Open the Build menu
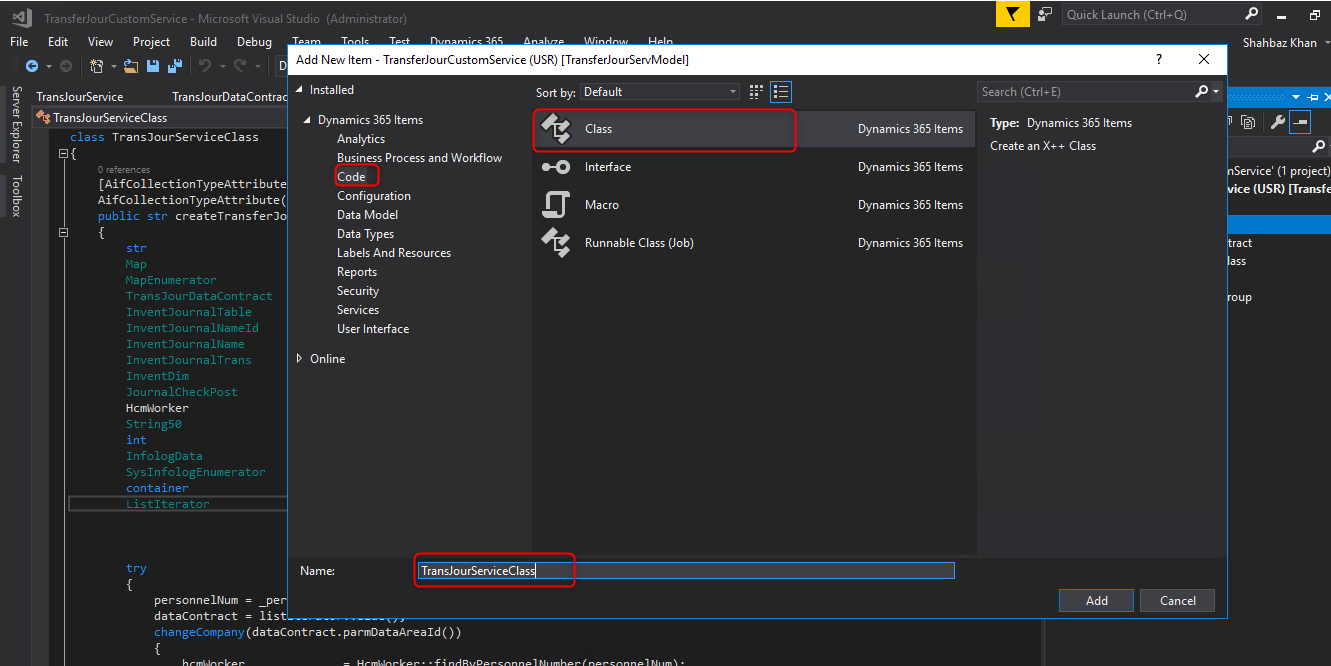This screenshot has width=1331, height=666. [203, 42]
